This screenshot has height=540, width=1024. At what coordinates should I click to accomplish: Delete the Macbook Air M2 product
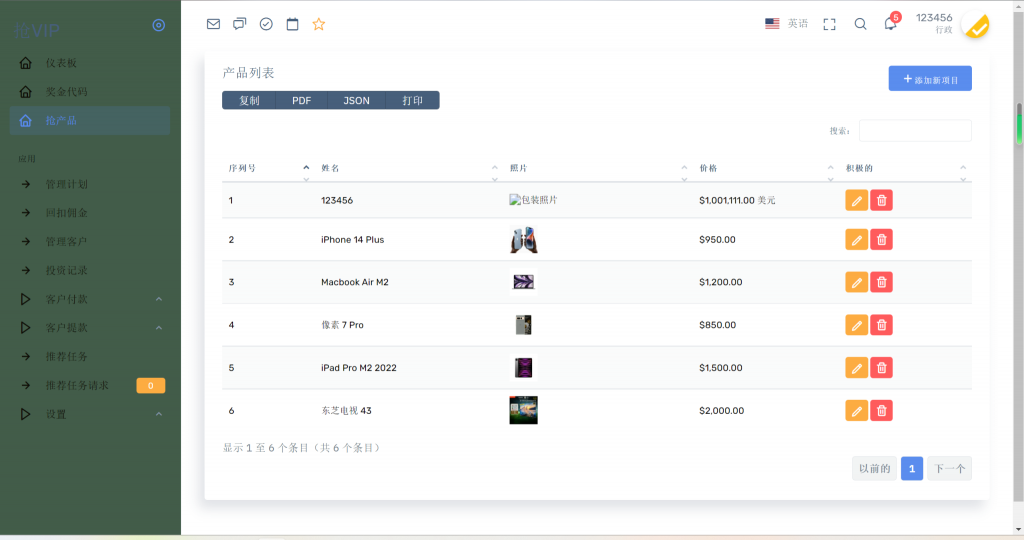[881, 282]
